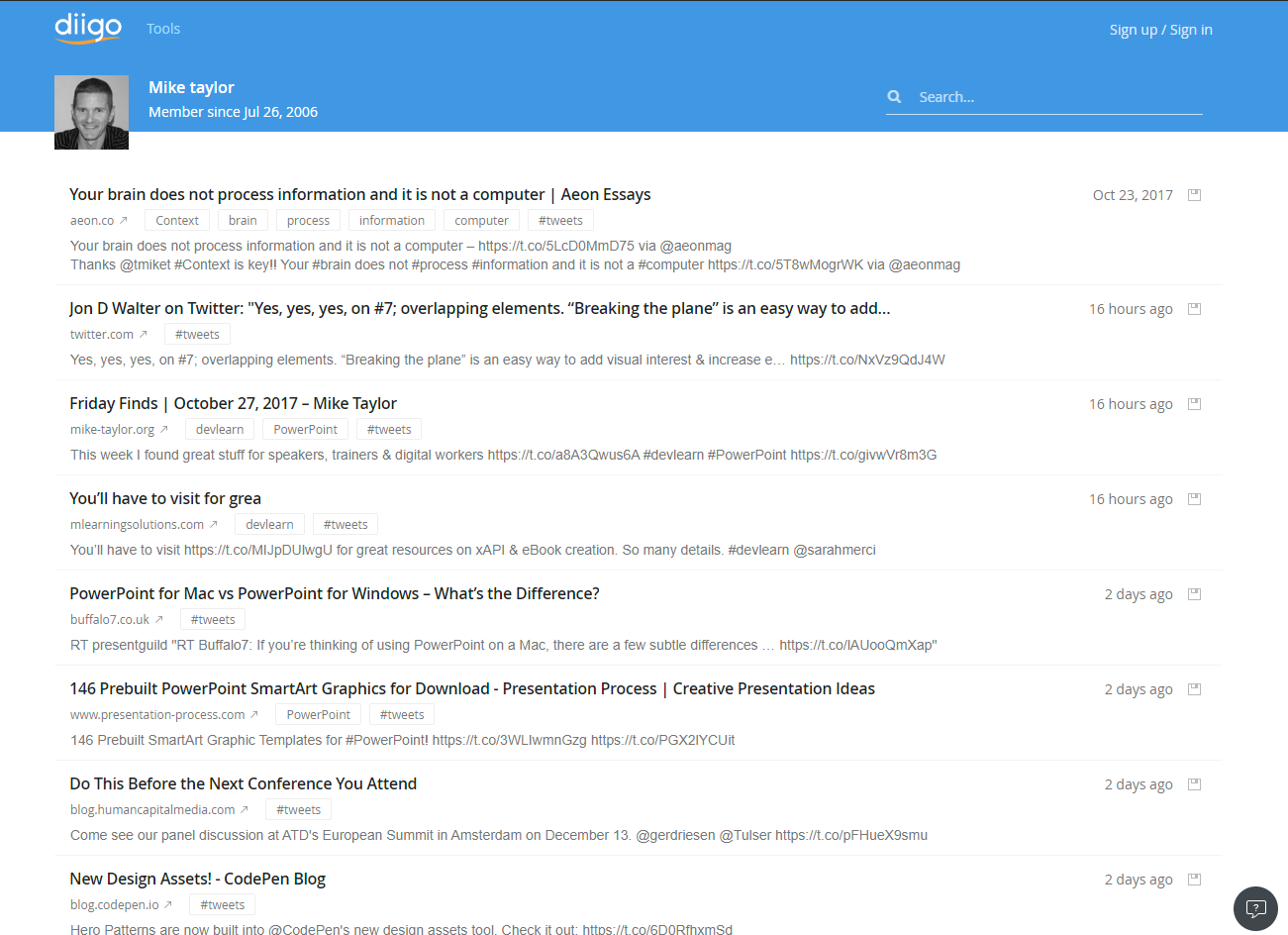Open the help chat bubble icon

click(x=1255, y=908)
